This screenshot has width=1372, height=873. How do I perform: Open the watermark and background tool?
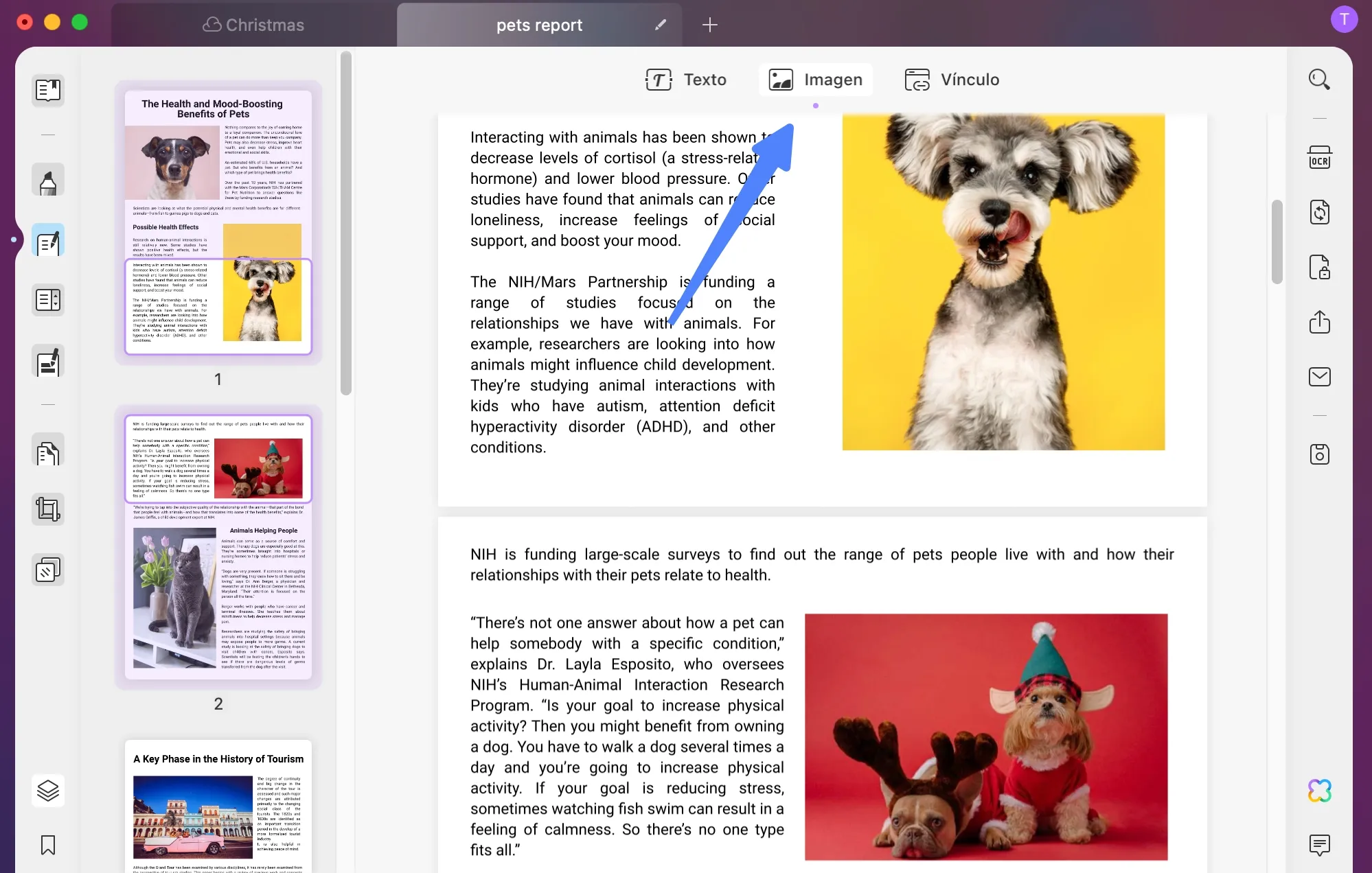[48, 570]
